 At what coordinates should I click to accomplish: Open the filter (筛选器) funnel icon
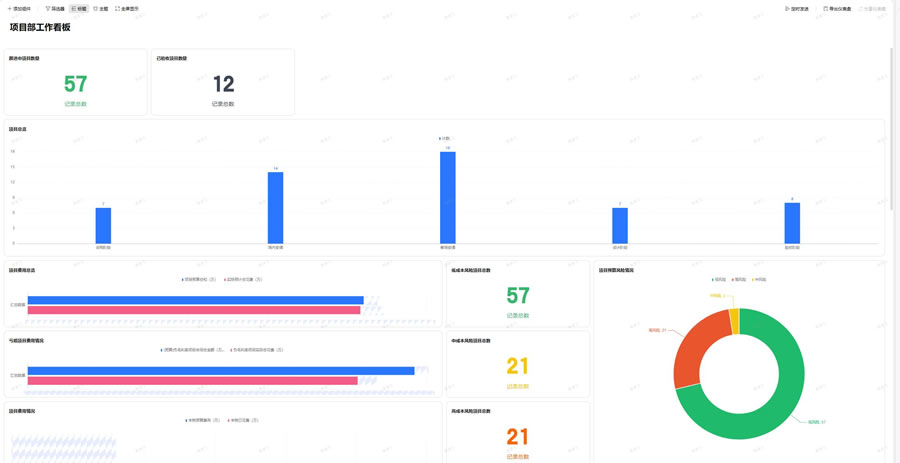(48, 9)
